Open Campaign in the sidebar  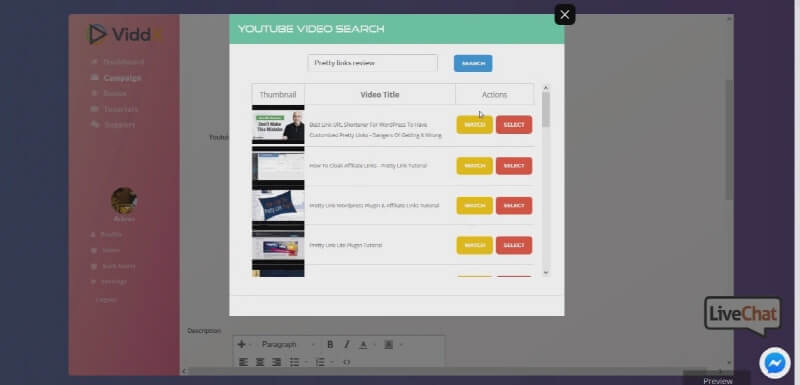click(x=122, y=78)
